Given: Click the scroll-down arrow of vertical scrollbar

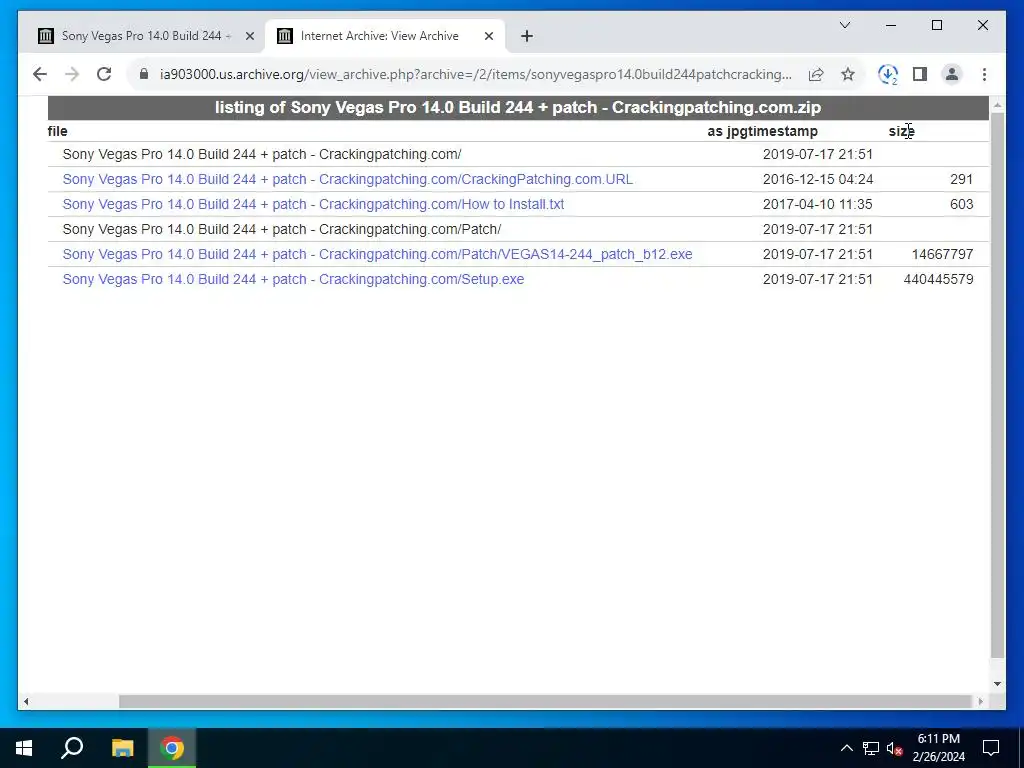Looking at the screenshot, I should coord(997,684).
